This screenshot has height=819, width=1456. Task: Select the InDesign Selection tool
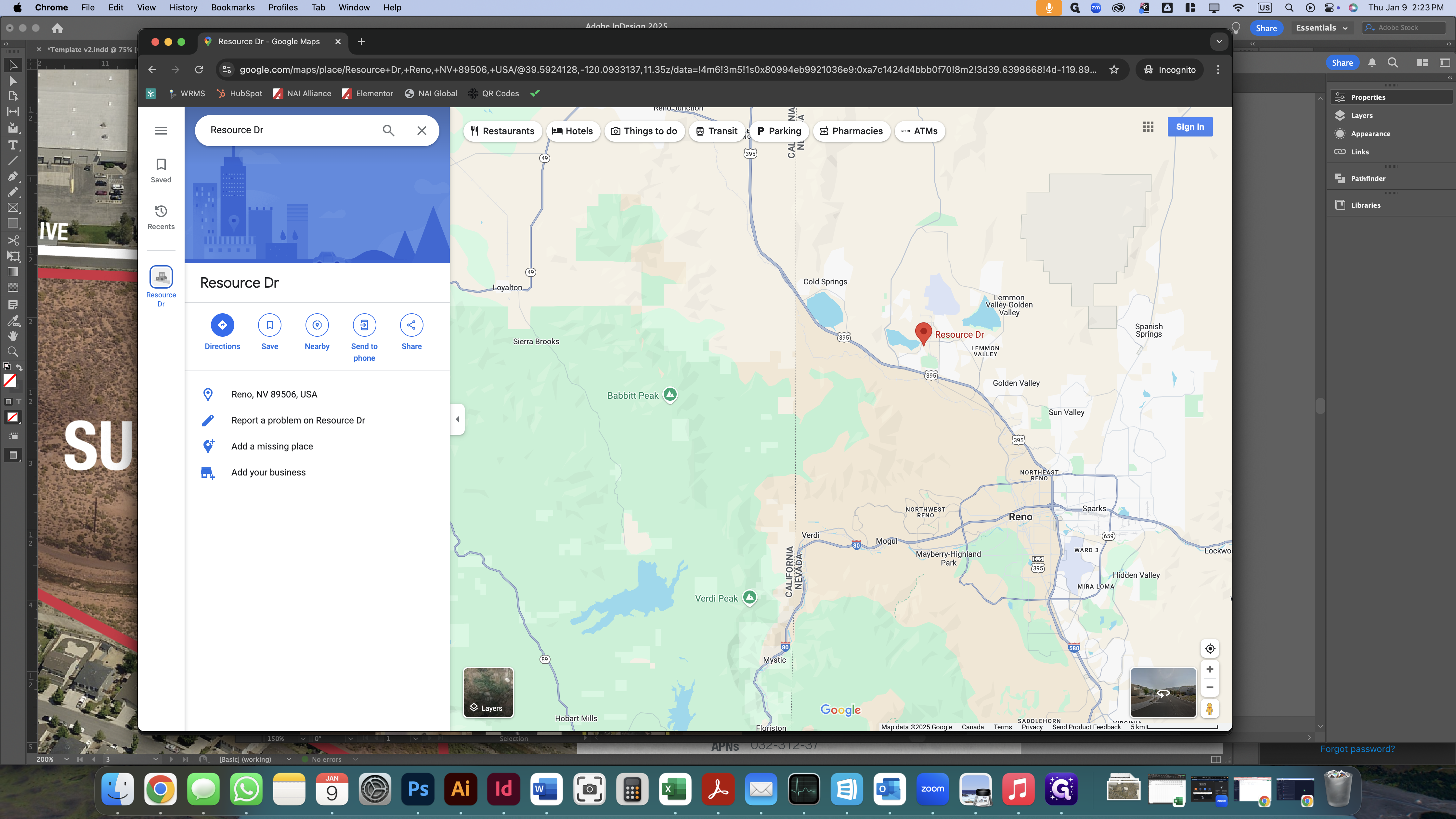pos(13,65)
